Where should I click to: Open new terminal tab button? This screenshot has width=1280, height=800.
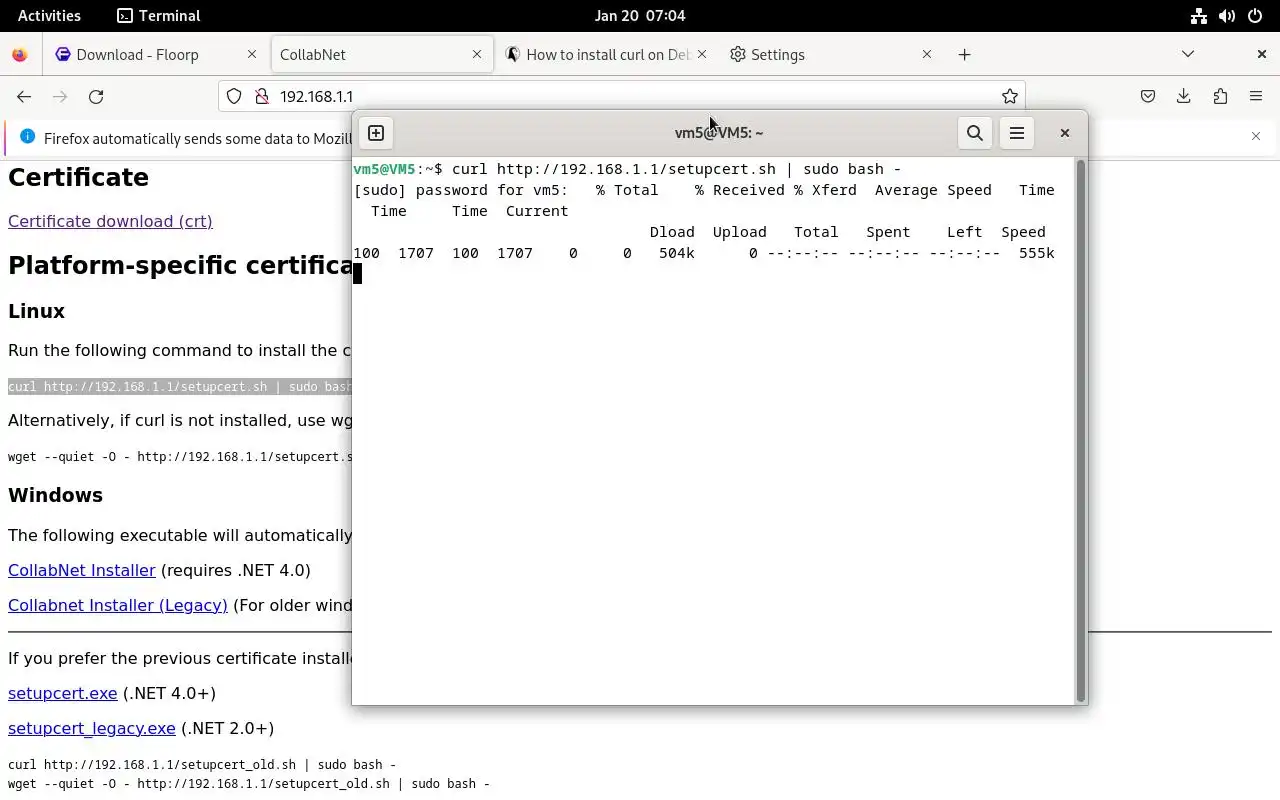point(376,133)
